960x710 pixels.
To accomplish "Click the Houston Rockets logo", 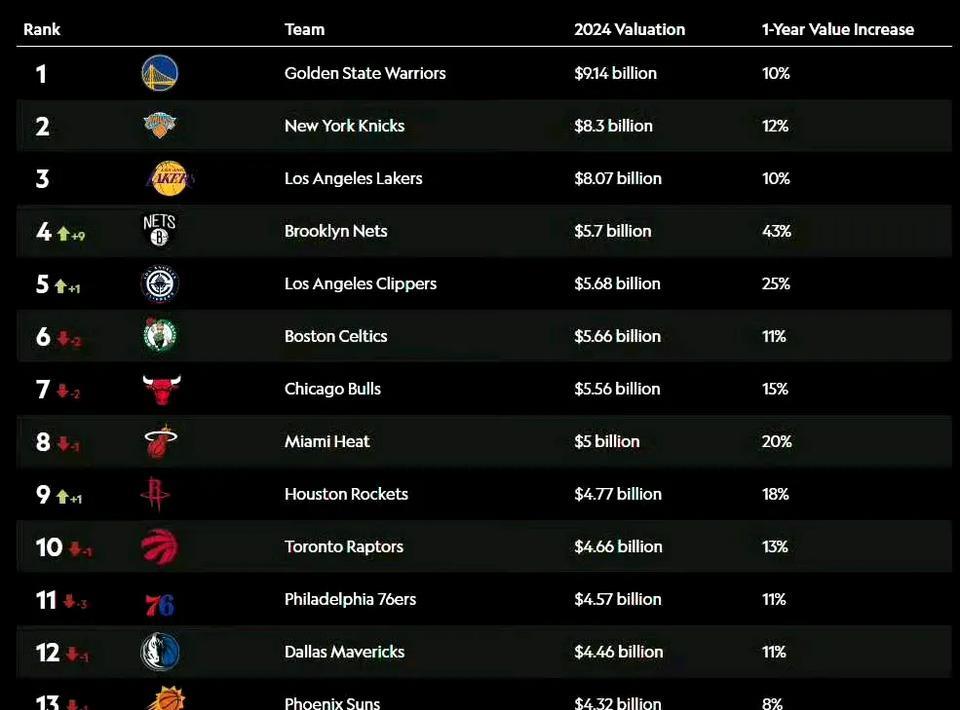I will point(156,493).
